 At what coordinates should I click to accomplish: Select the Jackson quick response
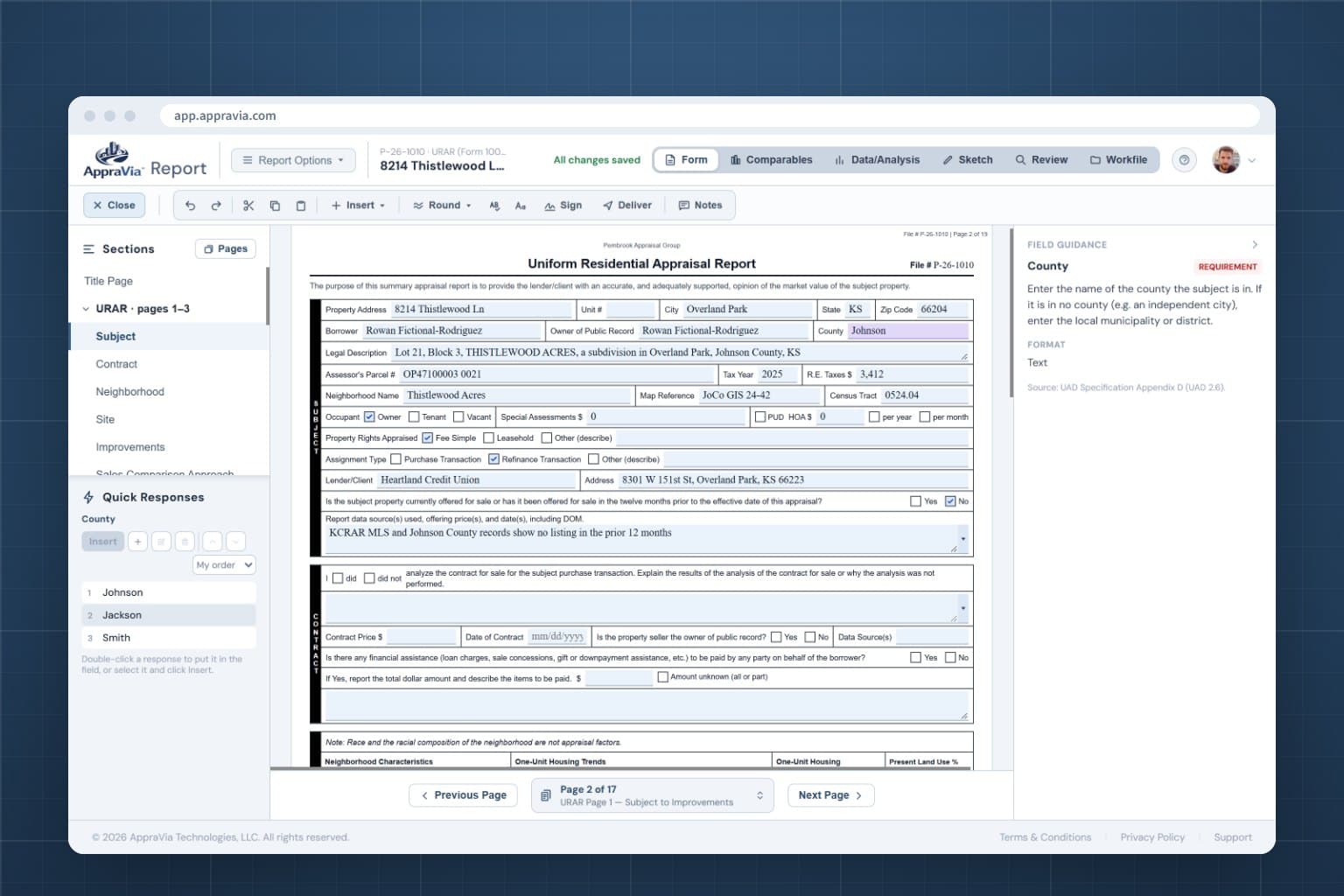pos(169,615)
